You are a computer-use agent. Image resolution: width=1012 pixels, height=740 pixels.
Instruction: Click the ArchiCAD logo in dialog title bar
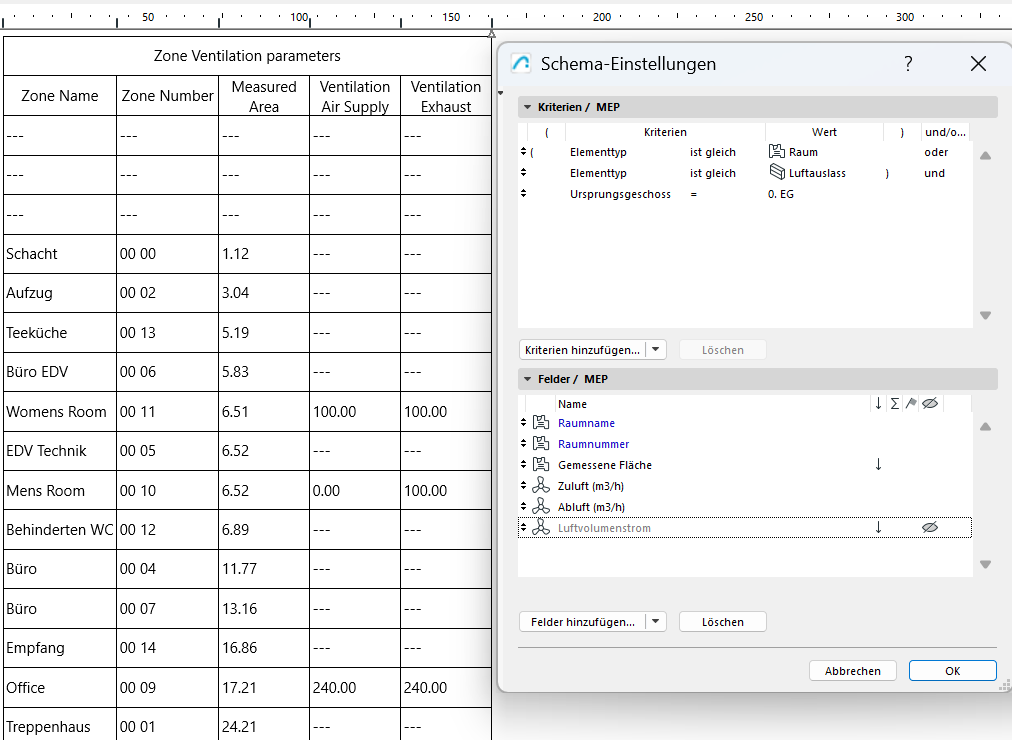pos(520,62)
